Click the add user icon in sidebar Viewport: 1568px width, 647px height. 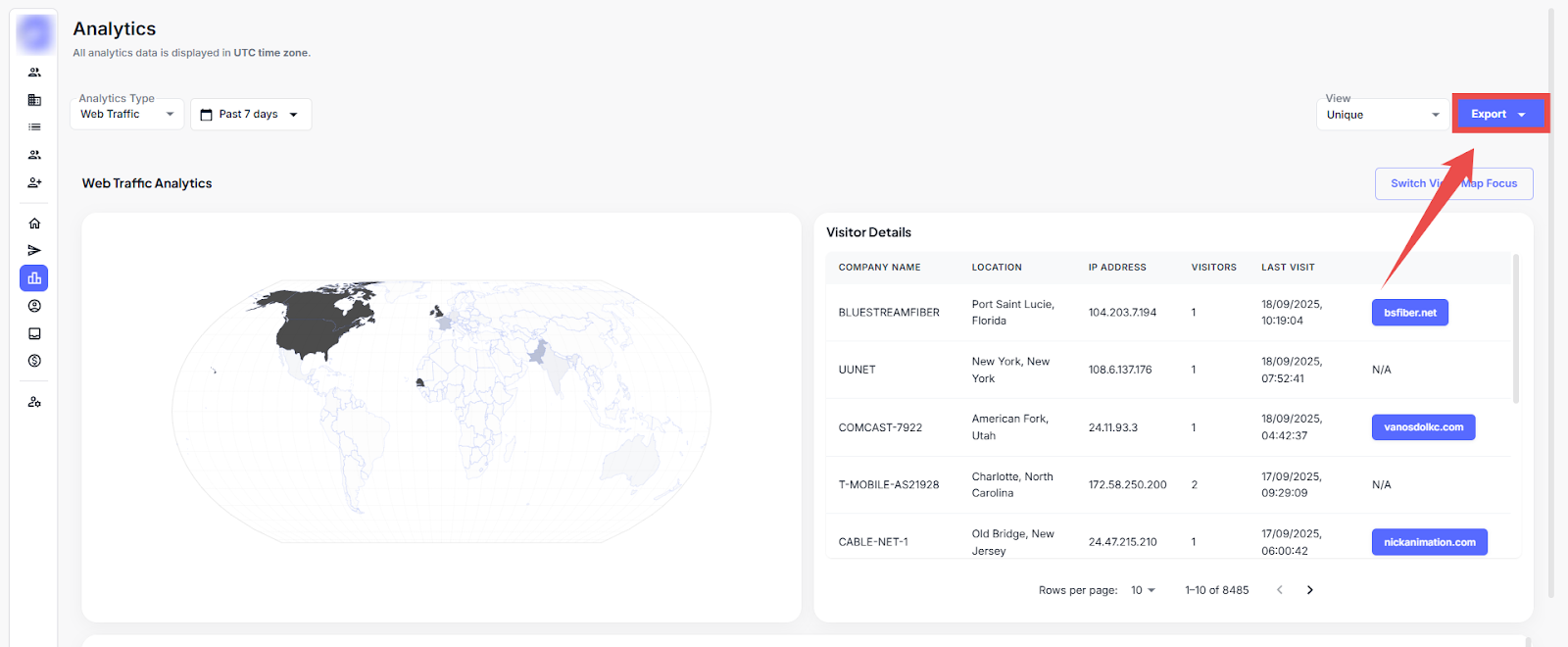(x=34, y=182)
